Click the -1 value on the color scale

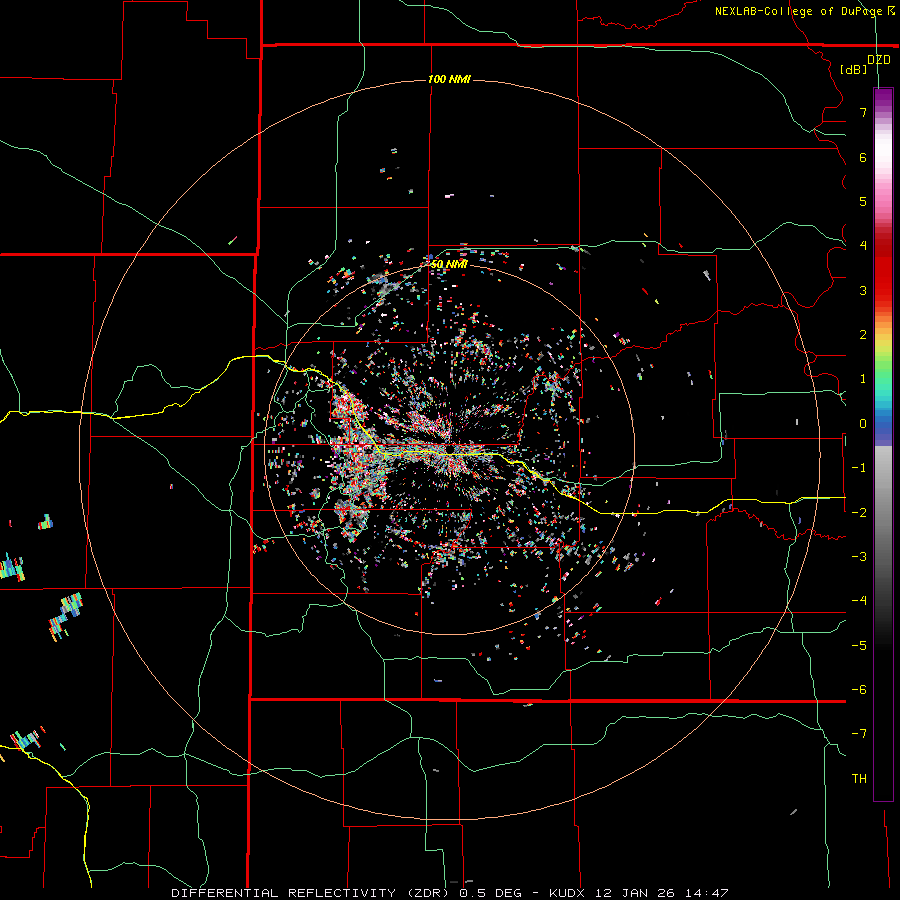click(859, 468)
